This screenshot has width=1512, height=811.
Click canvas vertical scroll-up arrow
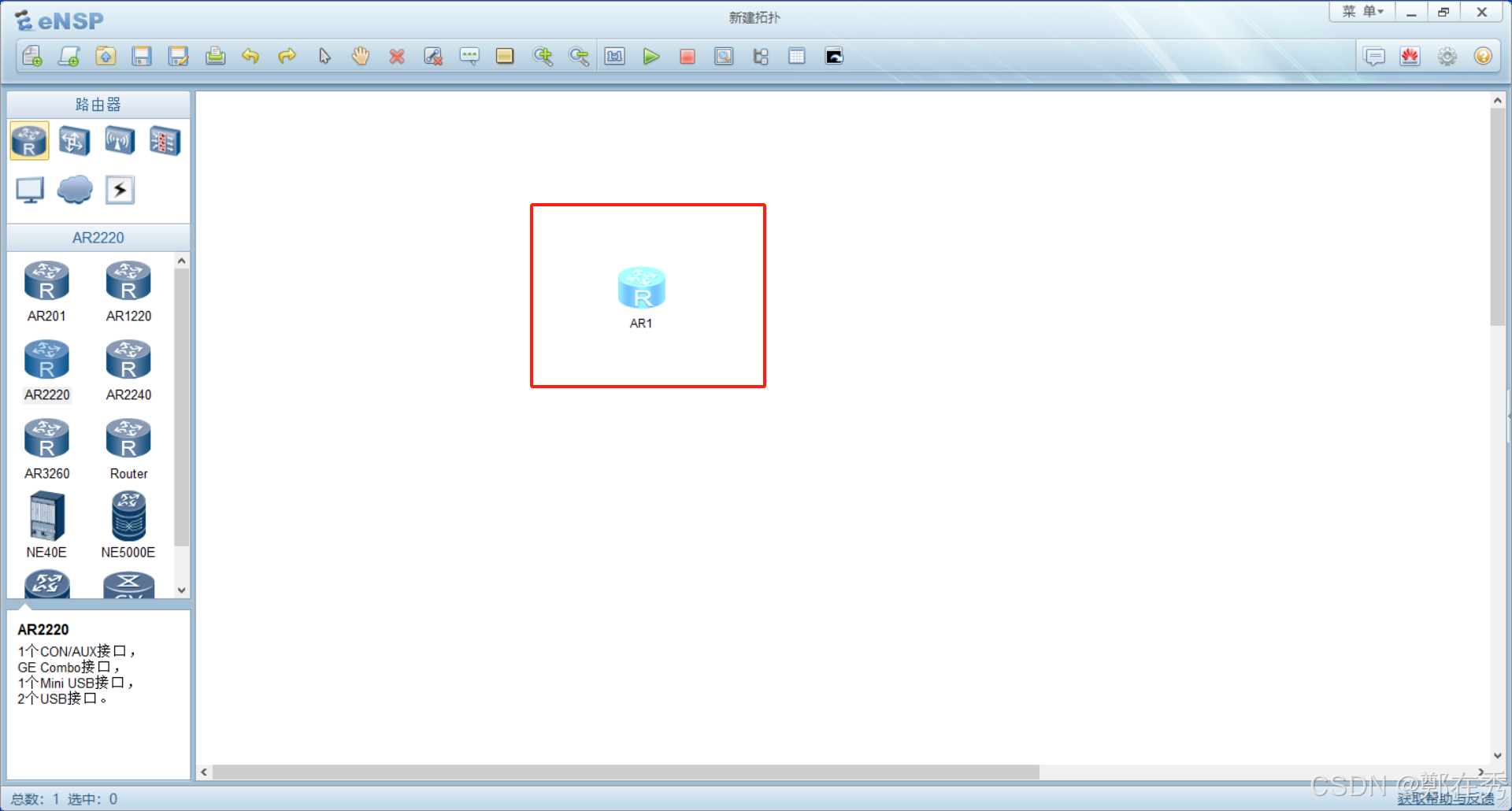1498,100
